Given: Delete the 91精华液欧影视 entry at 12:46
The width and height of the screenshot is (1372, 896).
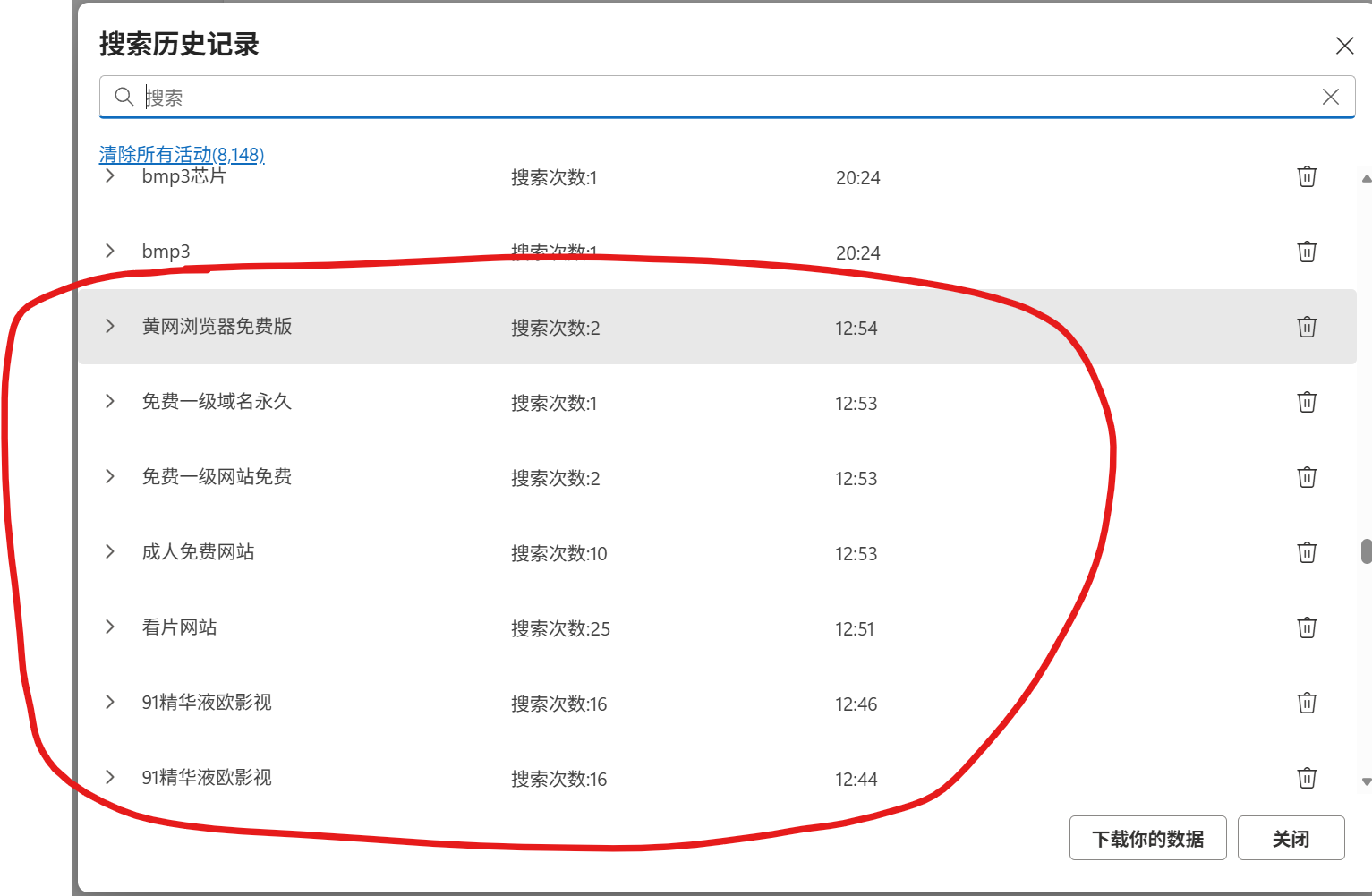Looking at the screenshot, I should tap(1307, 703).
